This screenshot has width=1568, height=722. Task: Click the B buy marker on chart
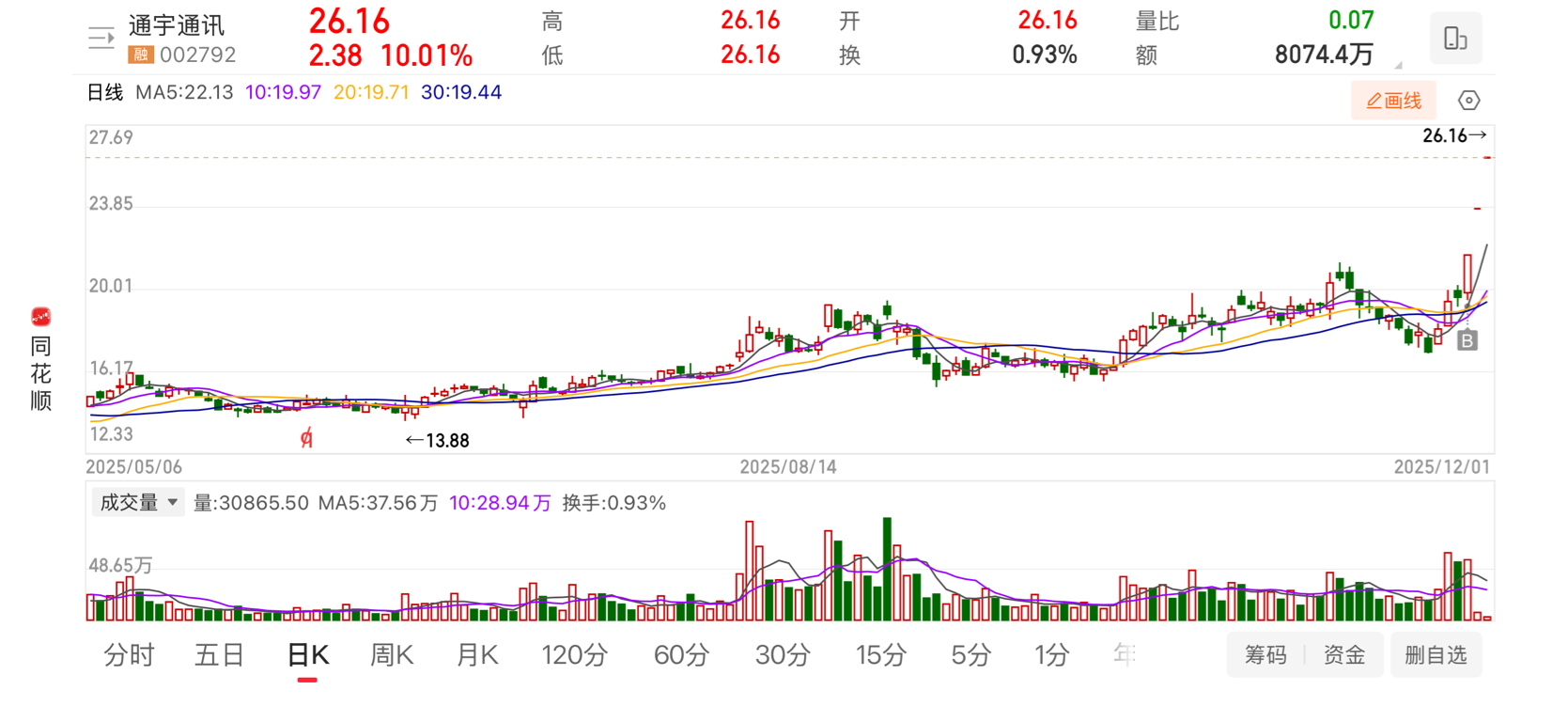point(1467,340)
